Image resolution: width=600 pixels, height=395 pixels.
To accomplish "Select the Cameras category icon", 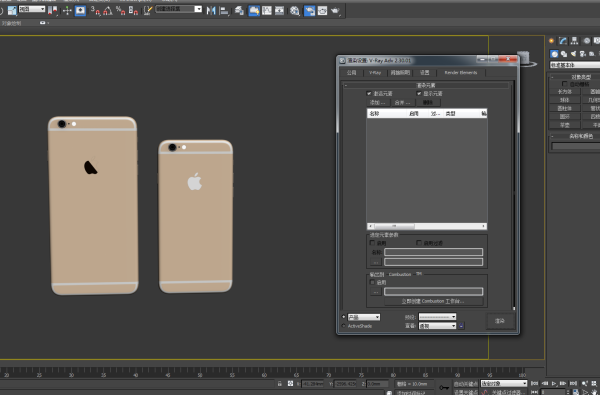I will coord(582,54).
